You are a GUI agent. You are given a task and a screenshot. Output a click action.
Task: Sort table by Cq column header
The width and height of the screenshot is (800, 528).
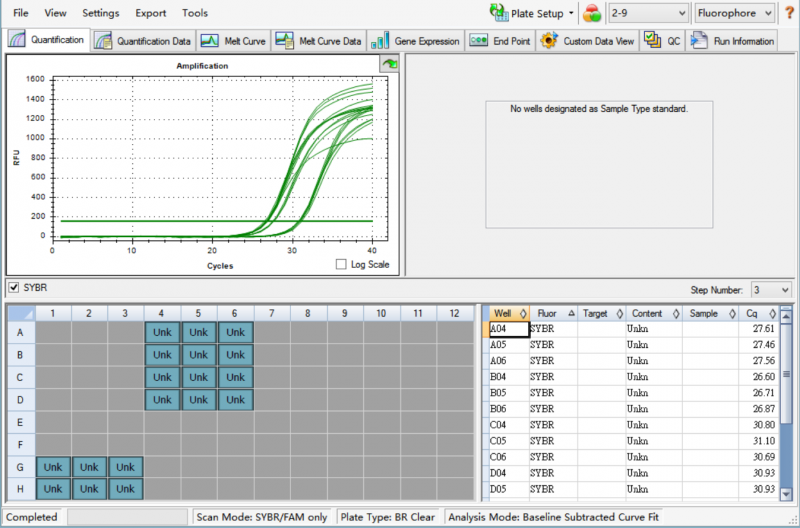[752, 313]
